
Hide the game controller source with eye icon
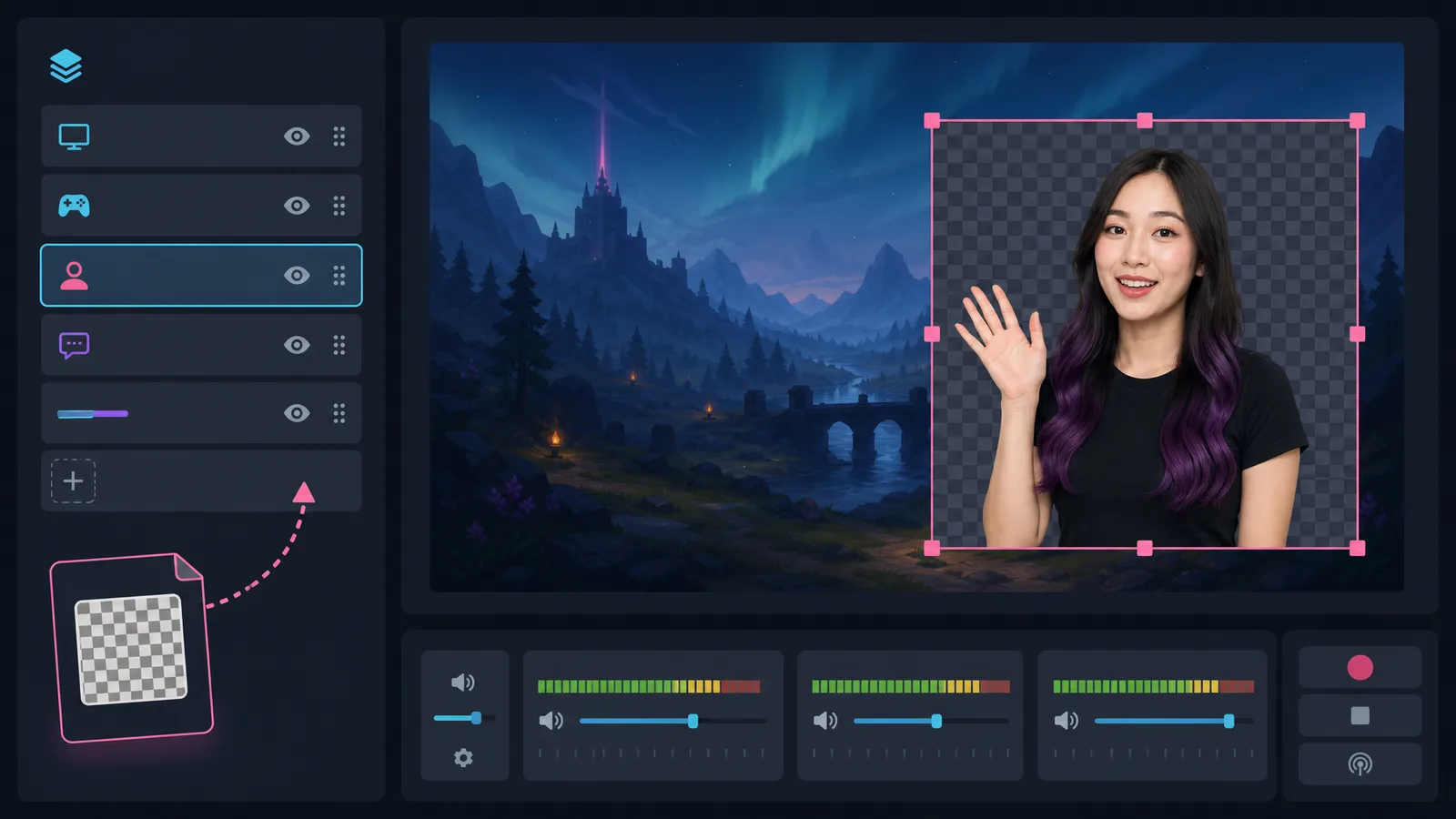point(297,206)
